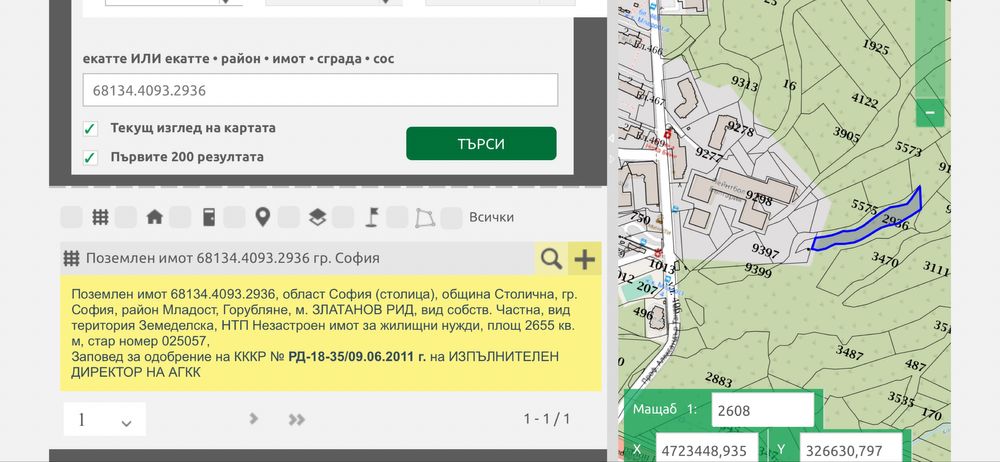The height and width of the screenshot is (462, 1000).
Task: Click yellow parcel description details box
Action: click(330, 333)
